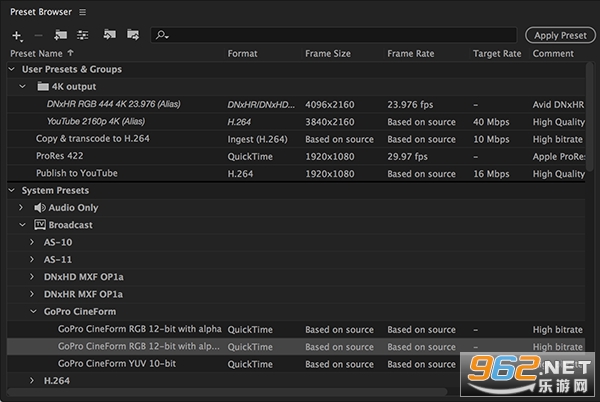Click the 23.976 fps frame rate cell
Image resolution: width=600 pixels, height=402 pixels.
pyautogui.click(x=410, y=104)
